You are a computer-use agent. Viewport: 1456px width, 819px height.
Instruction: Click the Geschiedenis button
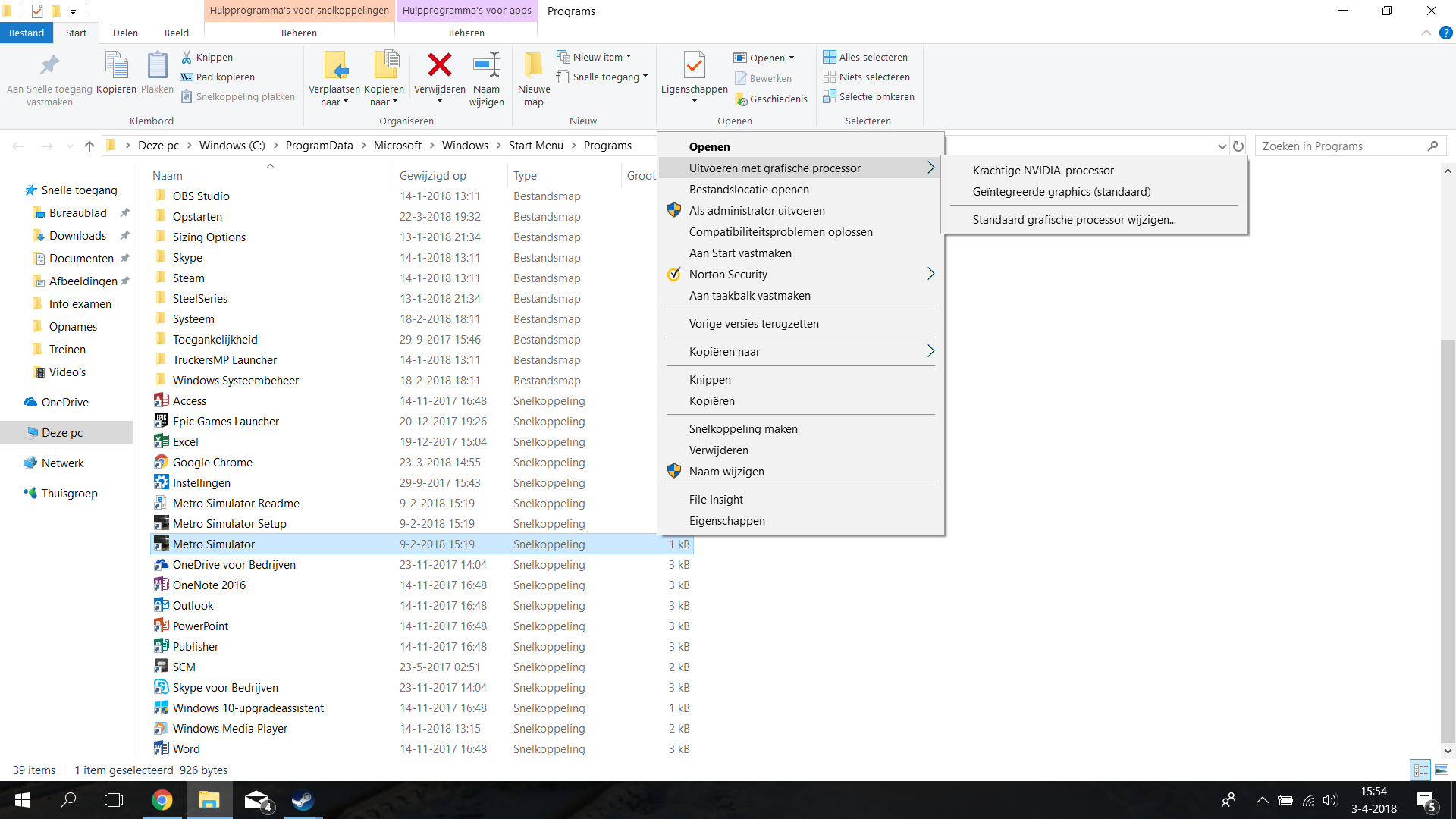[770, 99]
